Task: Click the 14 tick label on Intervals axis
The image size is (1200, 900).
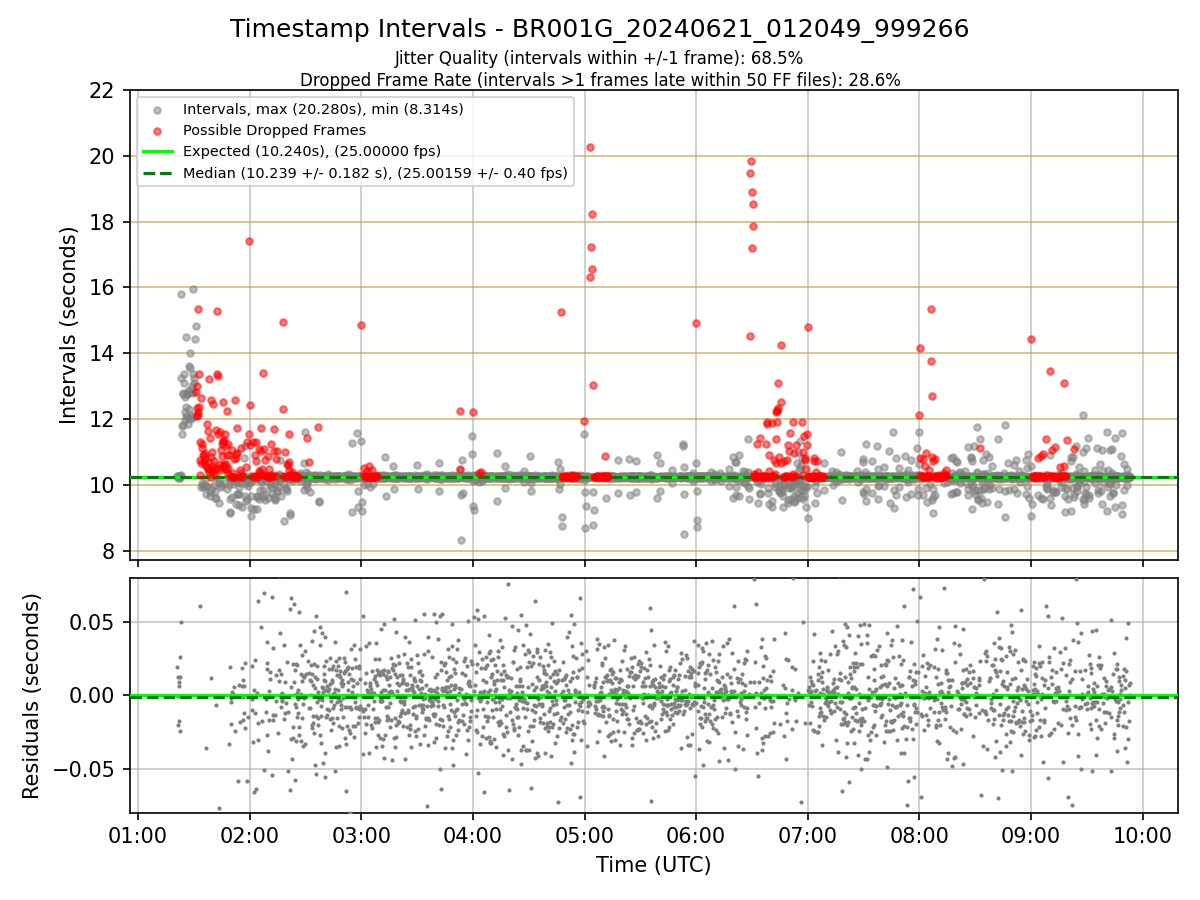Action: tap(104, 354)
